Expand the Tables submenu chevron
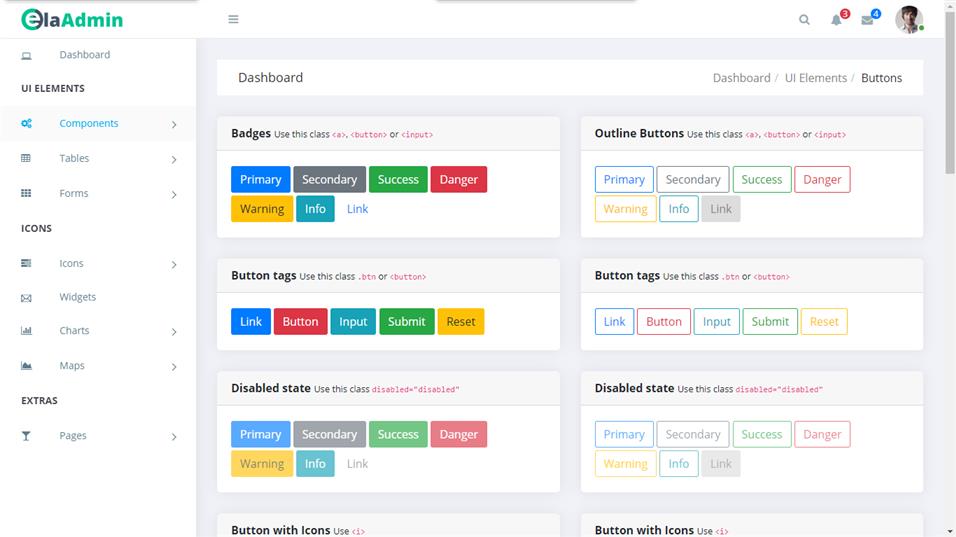 [174, 159]
